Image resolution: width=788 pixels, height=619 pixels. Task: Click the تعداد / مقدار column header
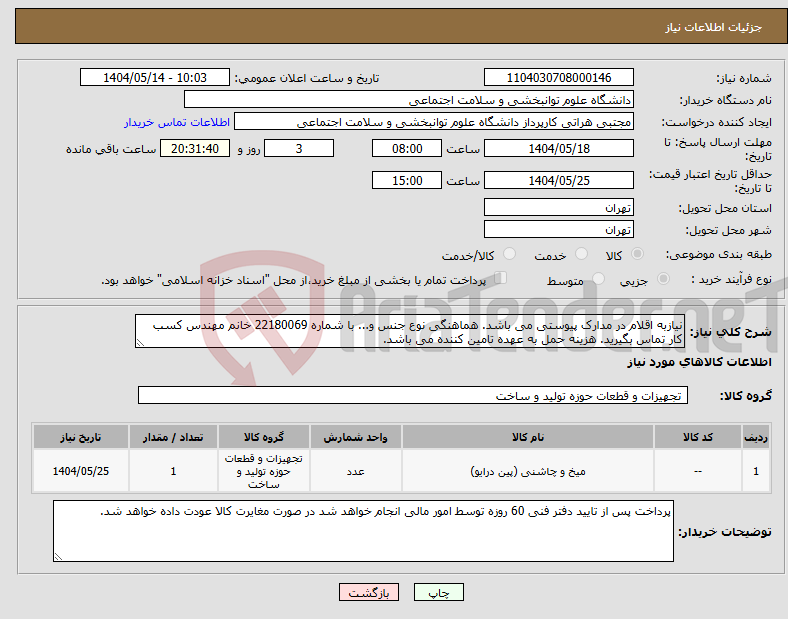pos(173,437)
